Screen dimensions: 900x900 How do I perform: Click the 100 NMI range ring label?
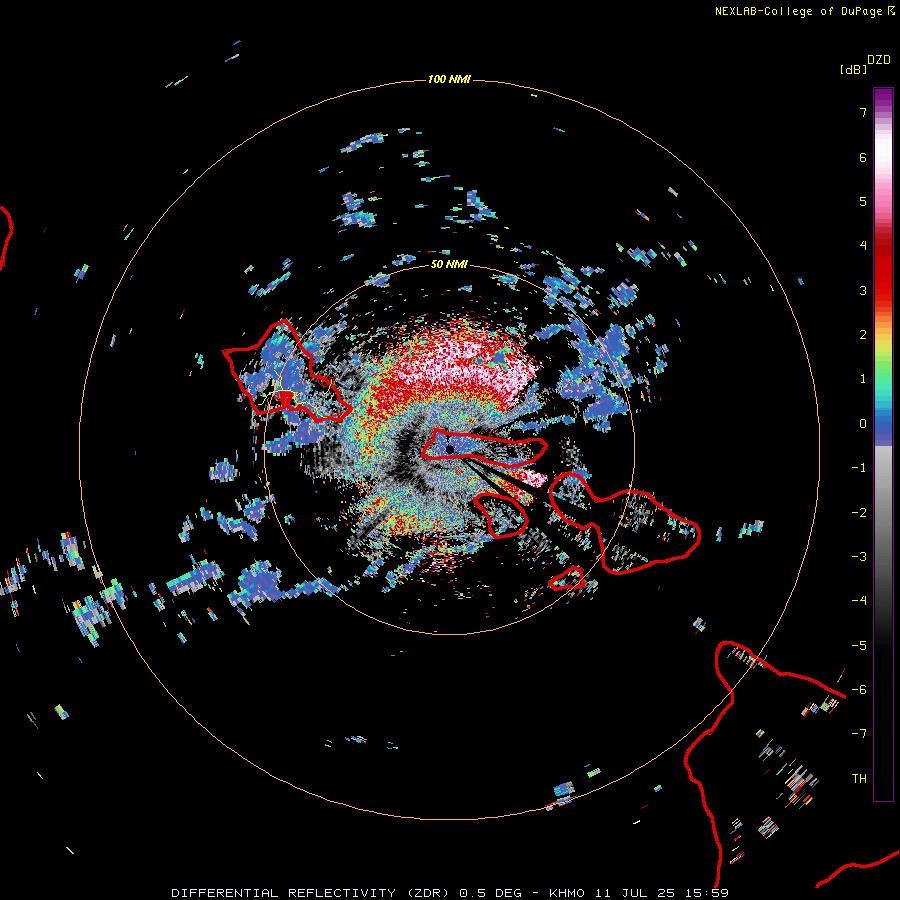[x=449, y=79]
